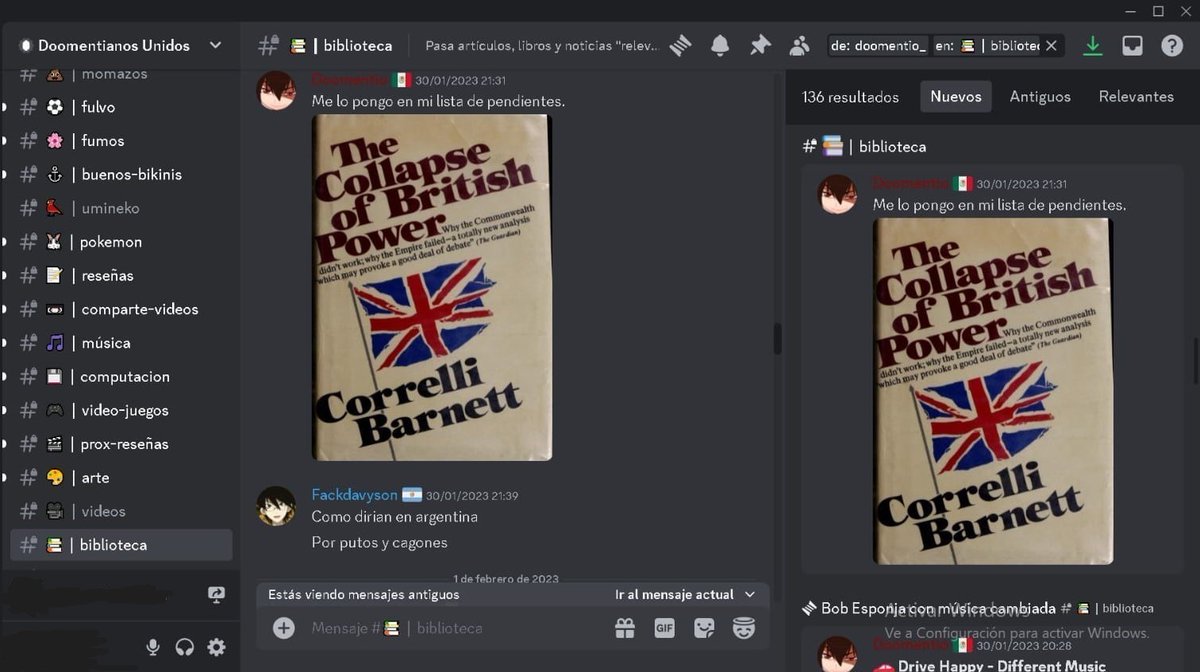Open the arte channel
The height and width of the screenshot is (672, 1200).
(x=121, y=478)
